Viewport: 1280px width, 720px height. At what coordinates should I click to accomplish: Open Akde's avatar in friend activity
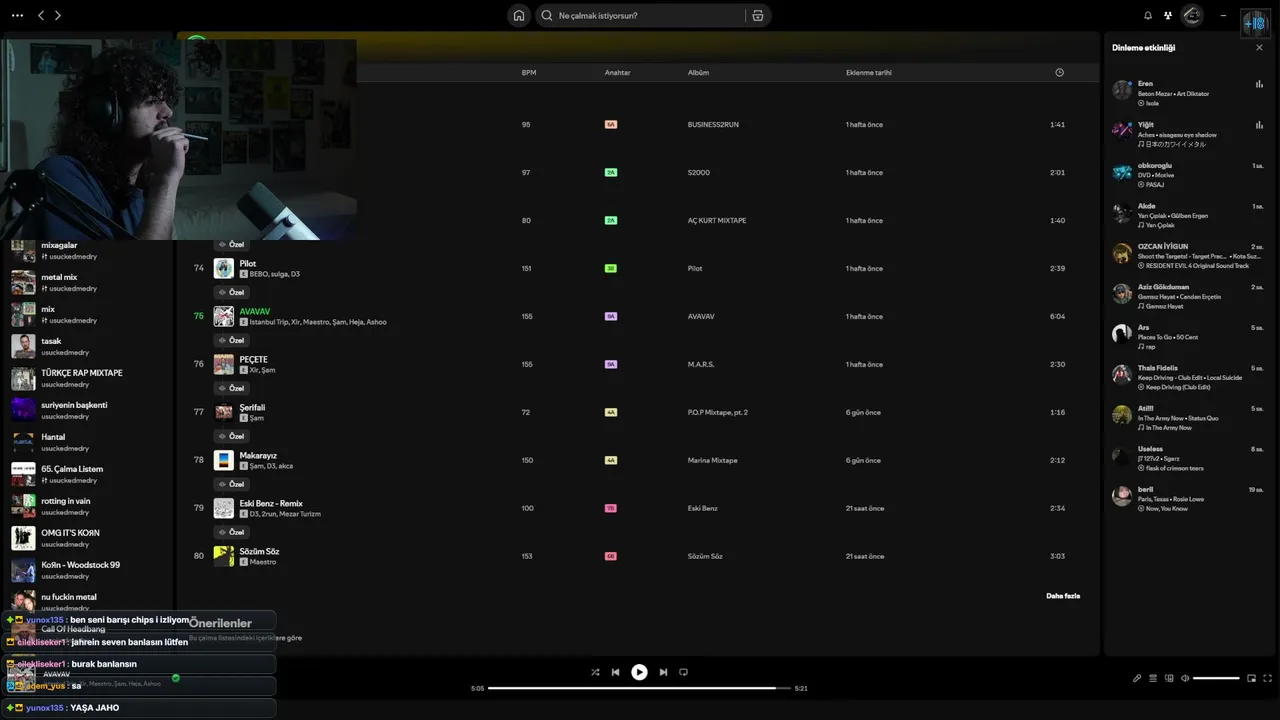point(1122,213)
